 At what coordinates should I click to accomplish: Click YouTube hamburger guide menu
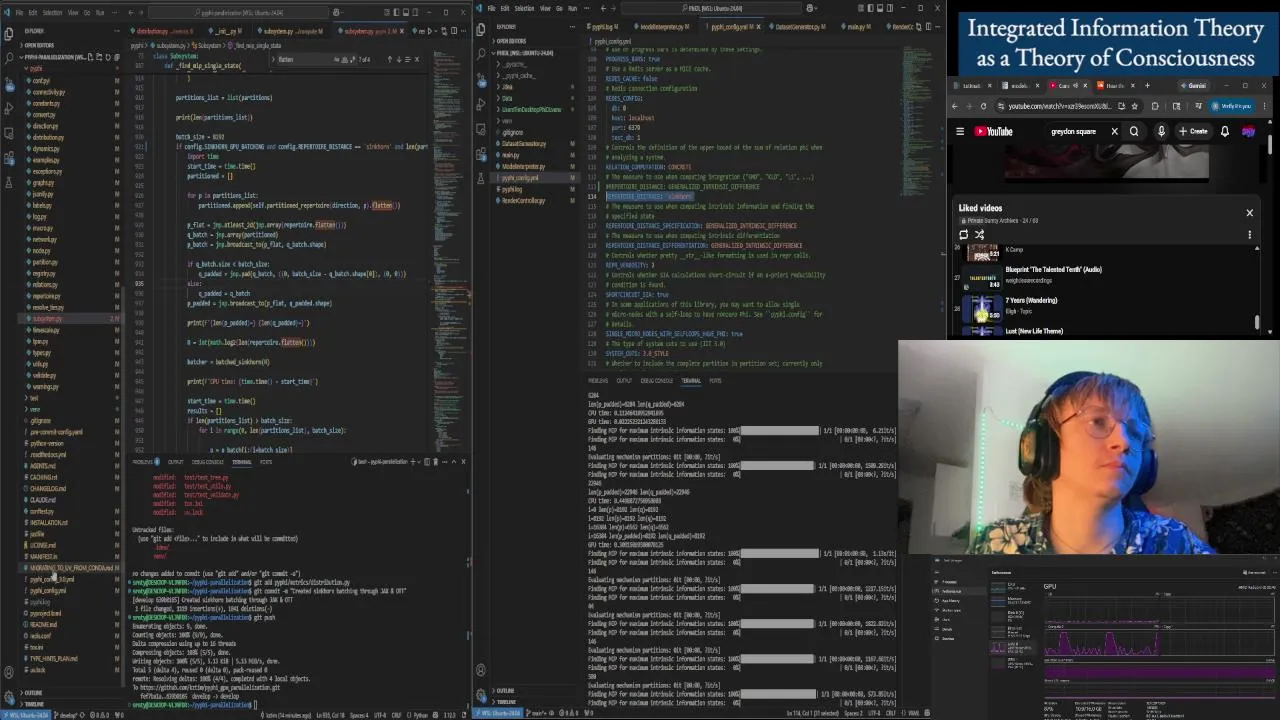click(960, 131)
